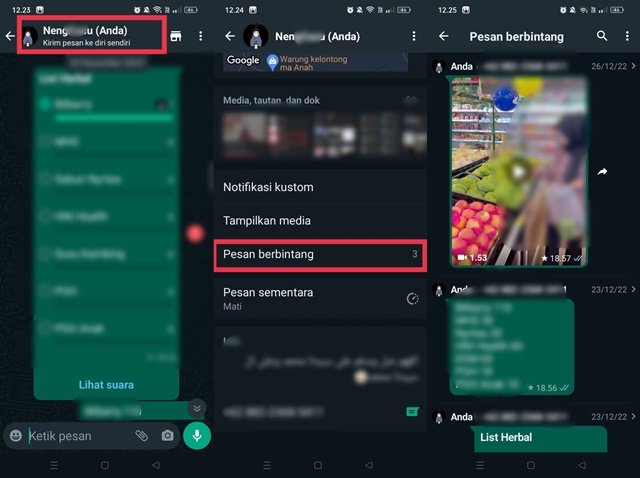Select the second blurred poll option circle
The image size is (640, 478).
[x=44, y=141]
